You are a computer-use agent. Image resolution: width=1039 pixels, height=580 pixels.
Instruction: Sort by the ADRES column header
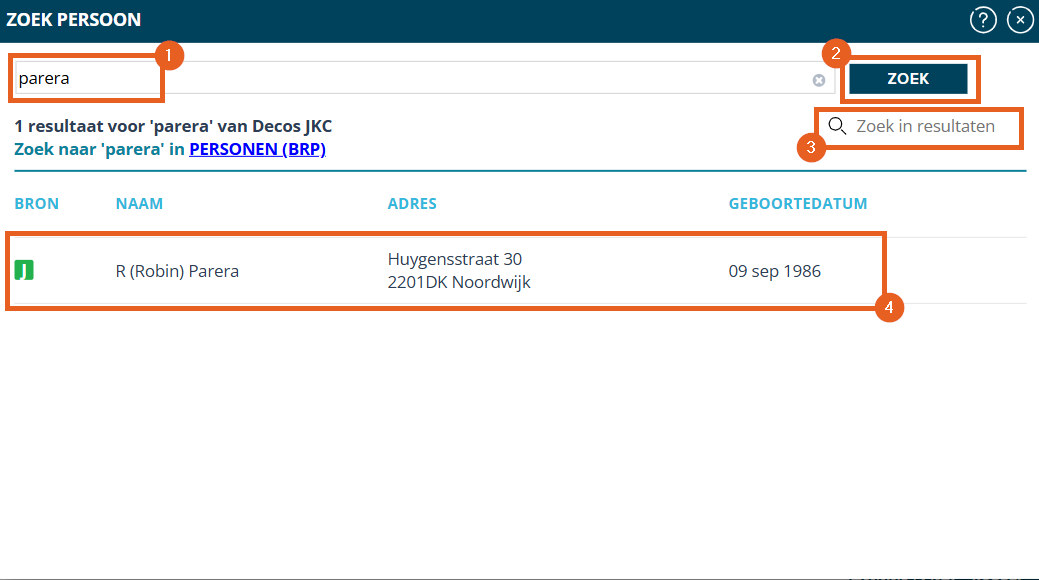click(412, 204)
